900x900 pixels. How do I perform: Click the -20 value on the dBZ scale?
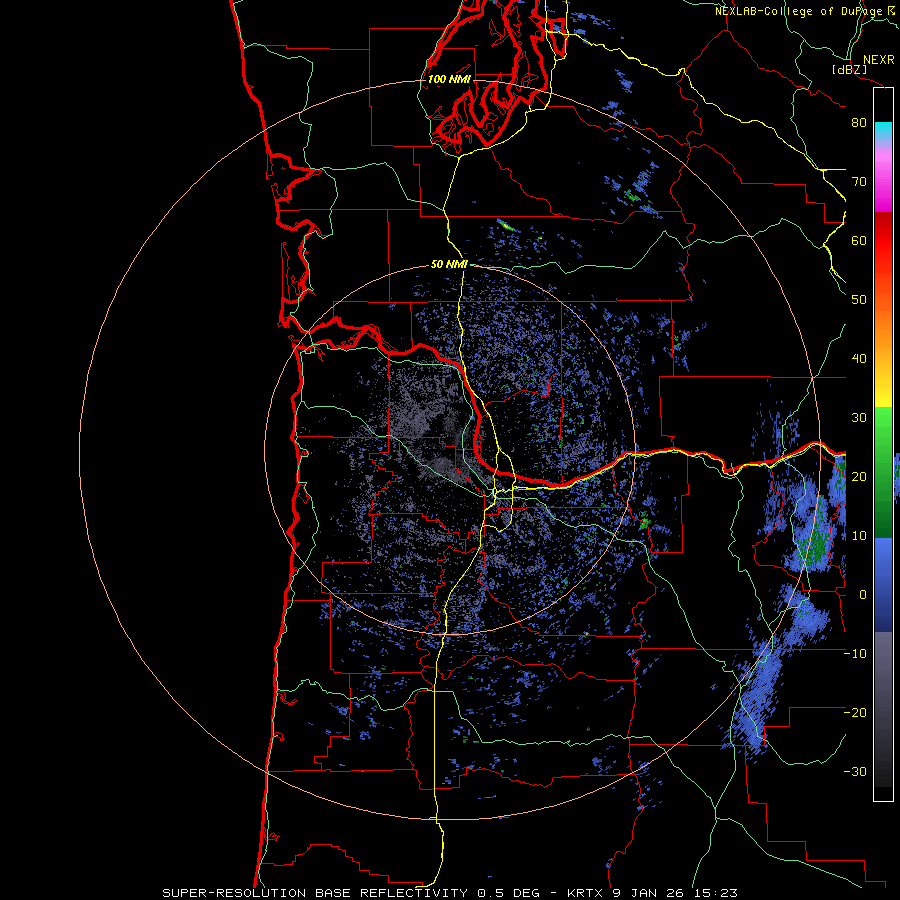[855, 713]
